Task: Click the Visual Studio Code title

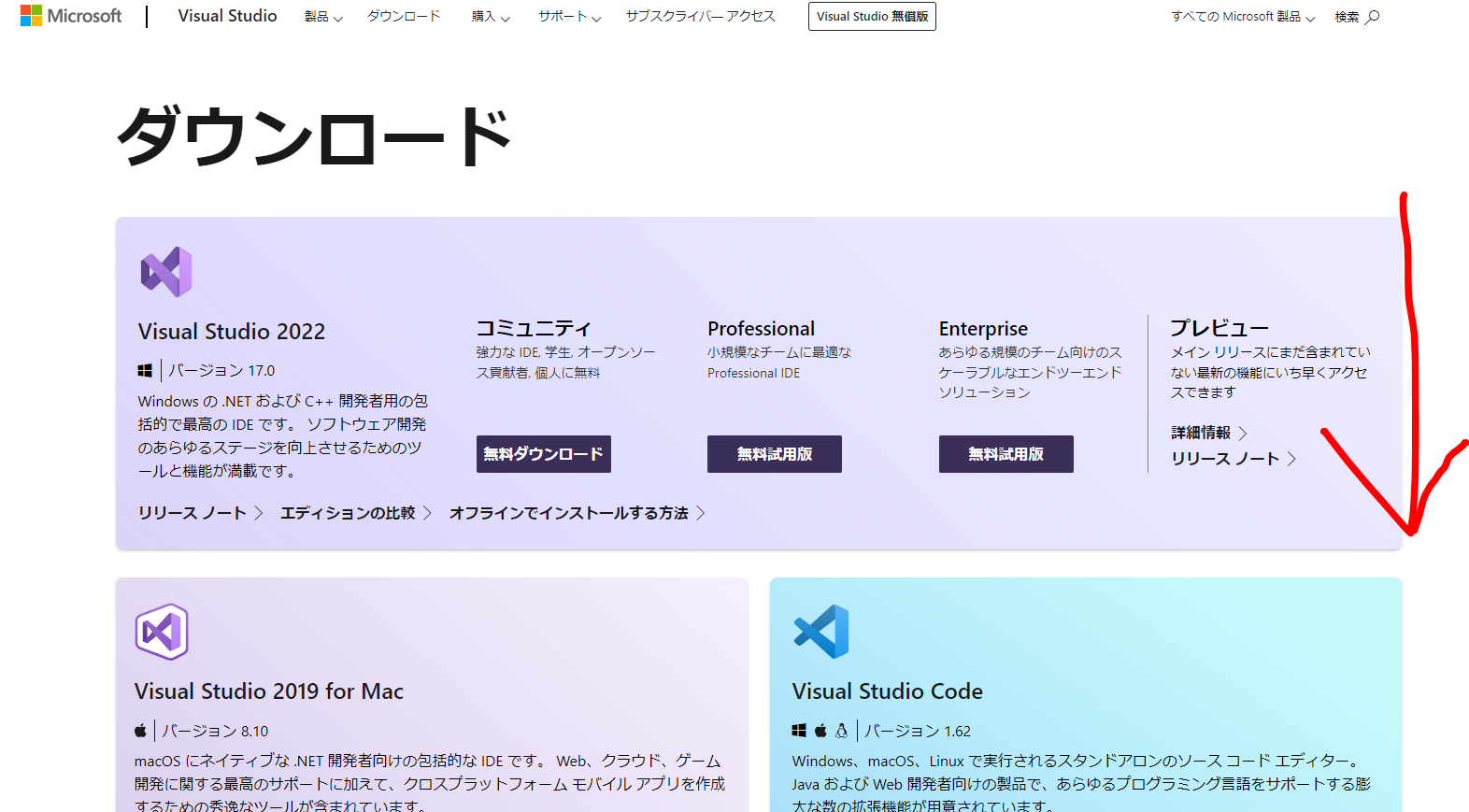Action: [x=888, y=691]
